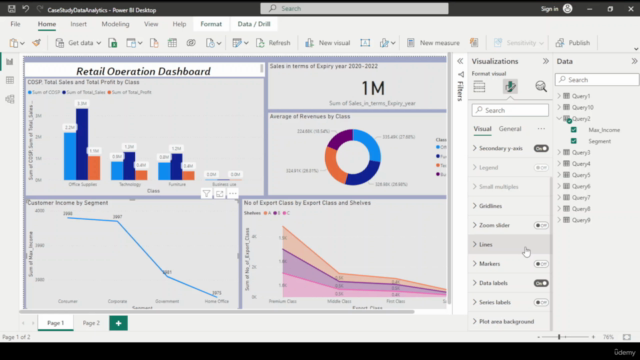Click the Undo arrow icon
This screenshot has width=640, height=360.
point(26,9)
